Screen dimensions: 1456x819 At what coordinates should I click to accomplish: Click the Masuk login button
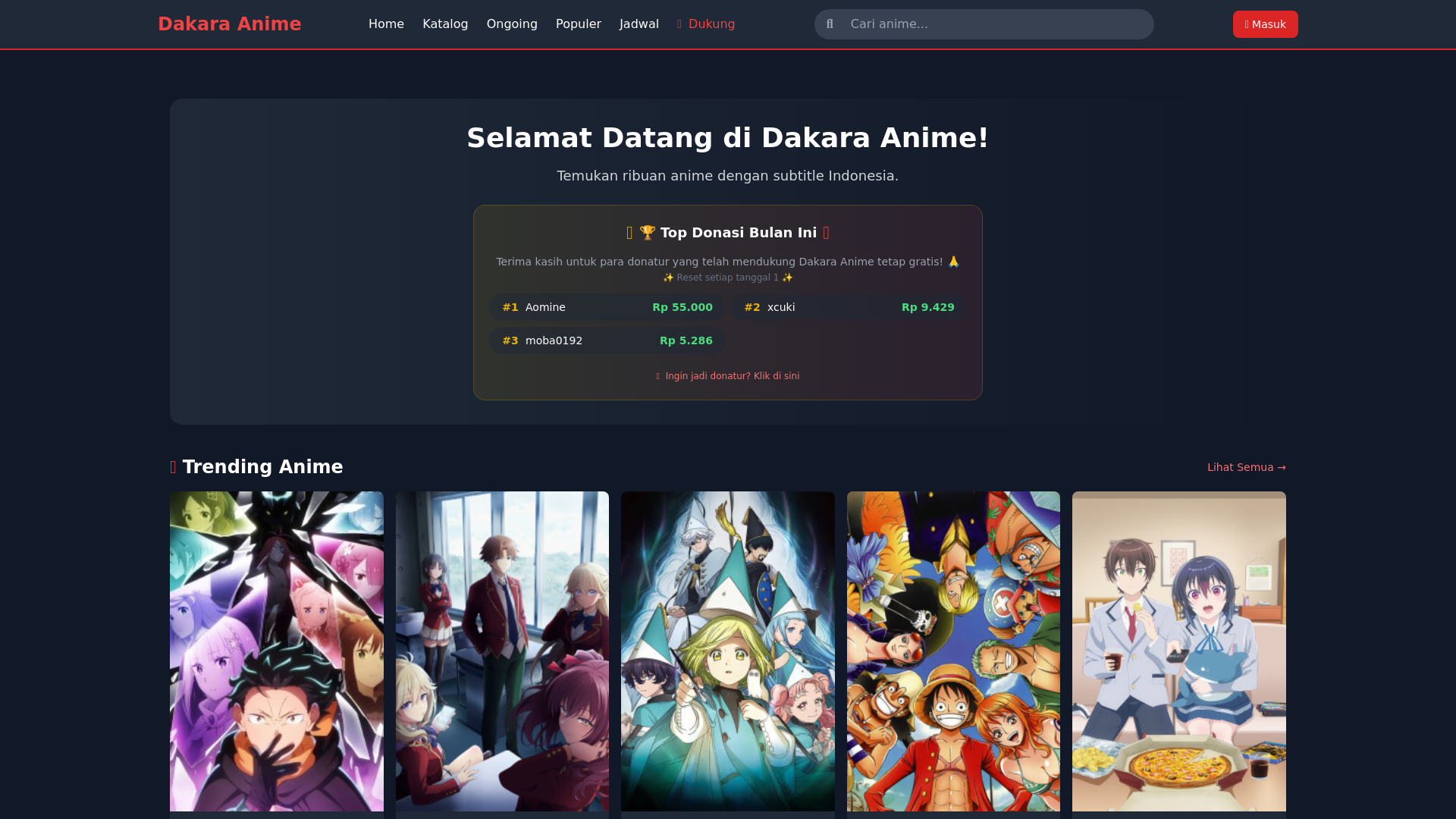pos(1265,24)
